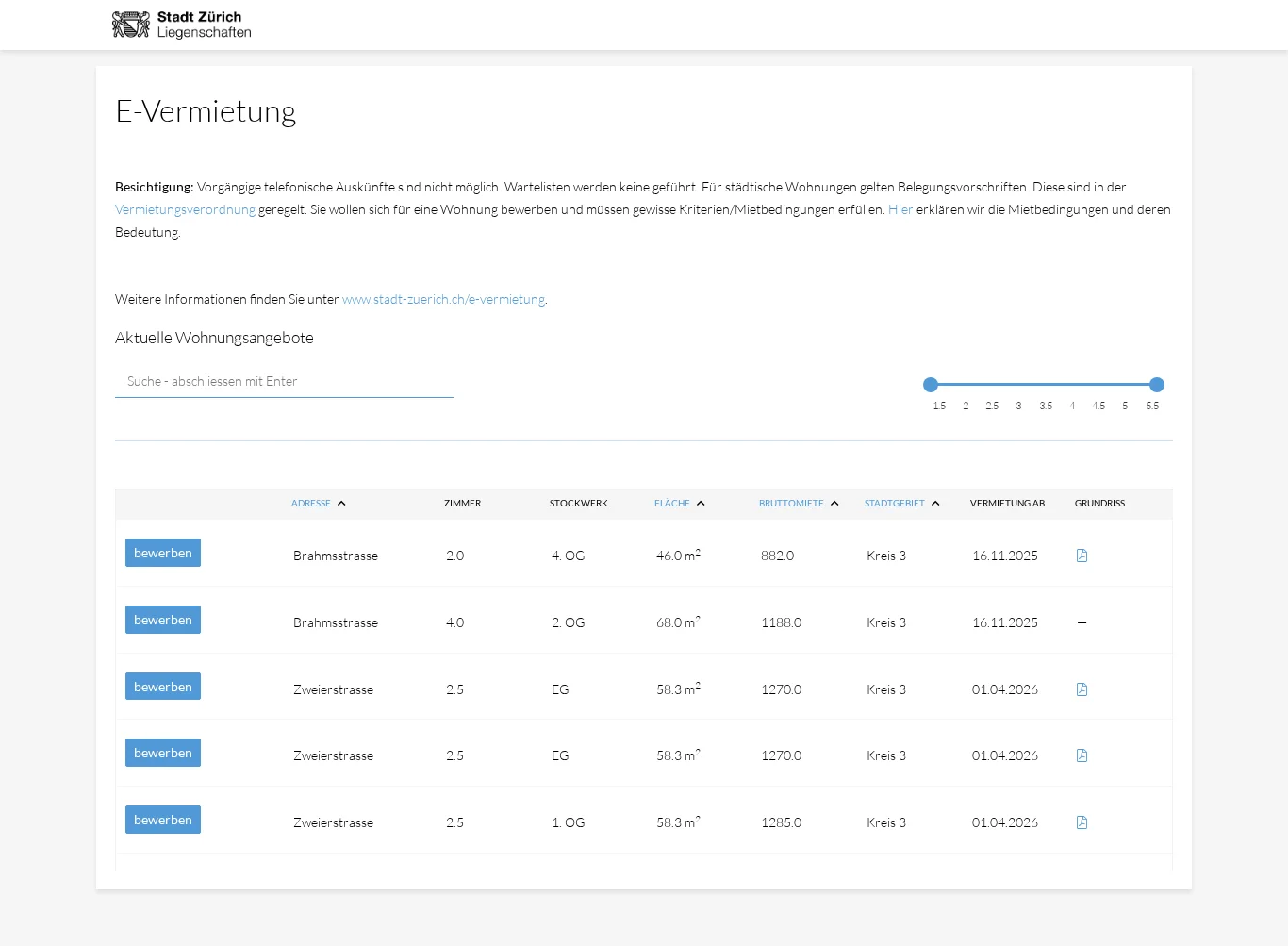Apply for Brahmsstrasse 4.0 room apartment
Viewport: 1288px width, 946px height.
pos(163,620)
